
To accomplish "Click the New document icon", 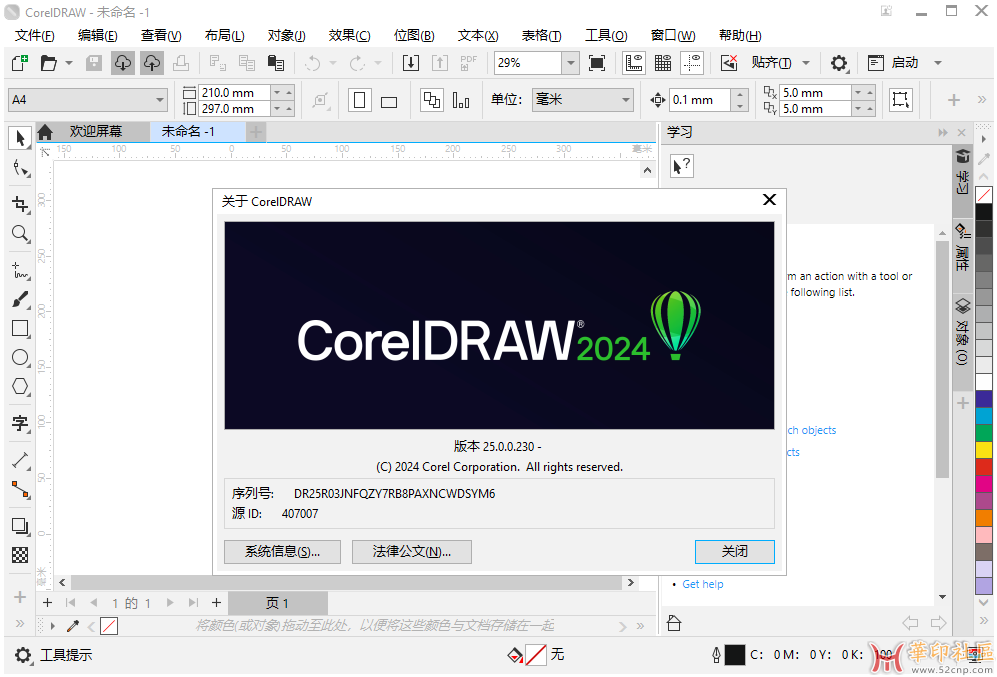I will tap(20, 63).
